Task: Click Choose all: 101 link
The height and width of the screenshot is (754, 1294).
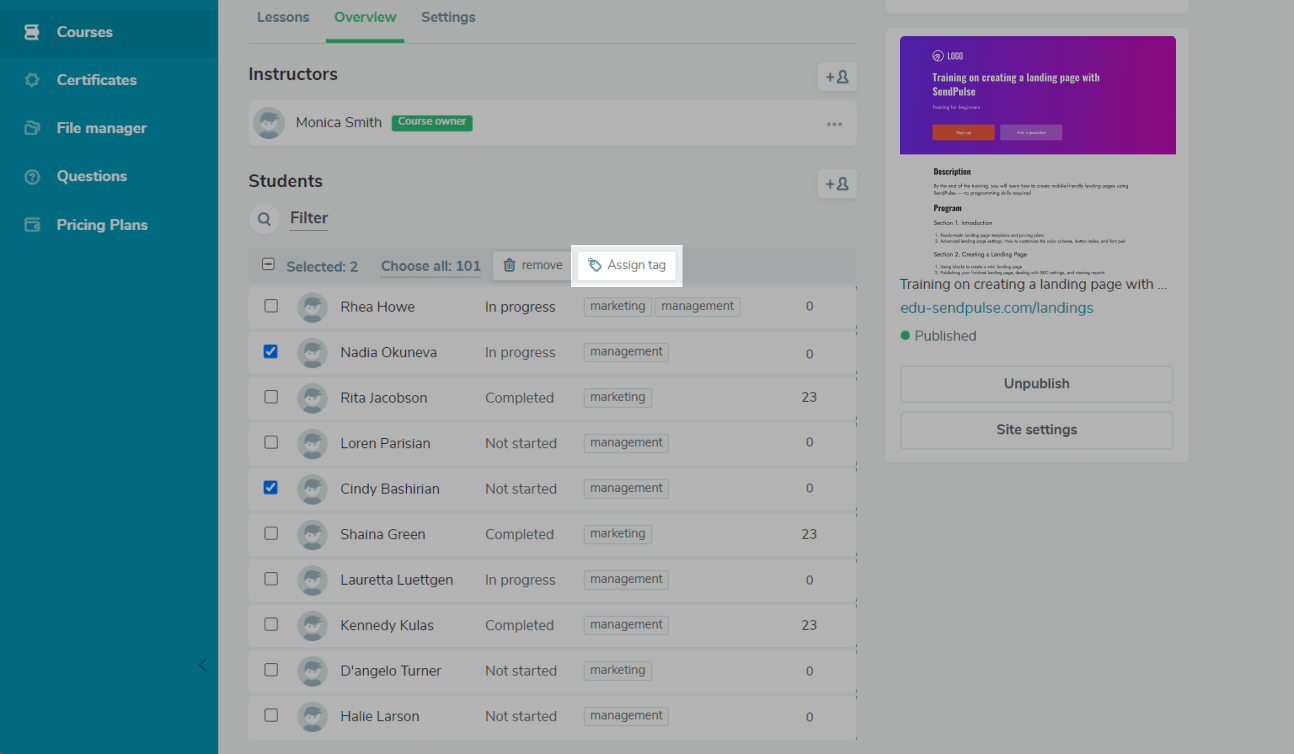Action: point(430,266)
